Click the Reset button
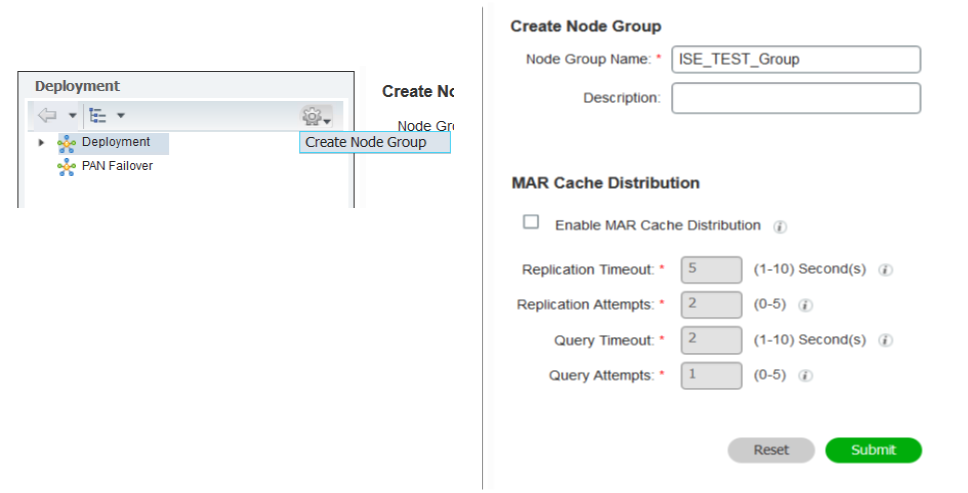This screenshot has height=493, width=968. click(771, 450)
